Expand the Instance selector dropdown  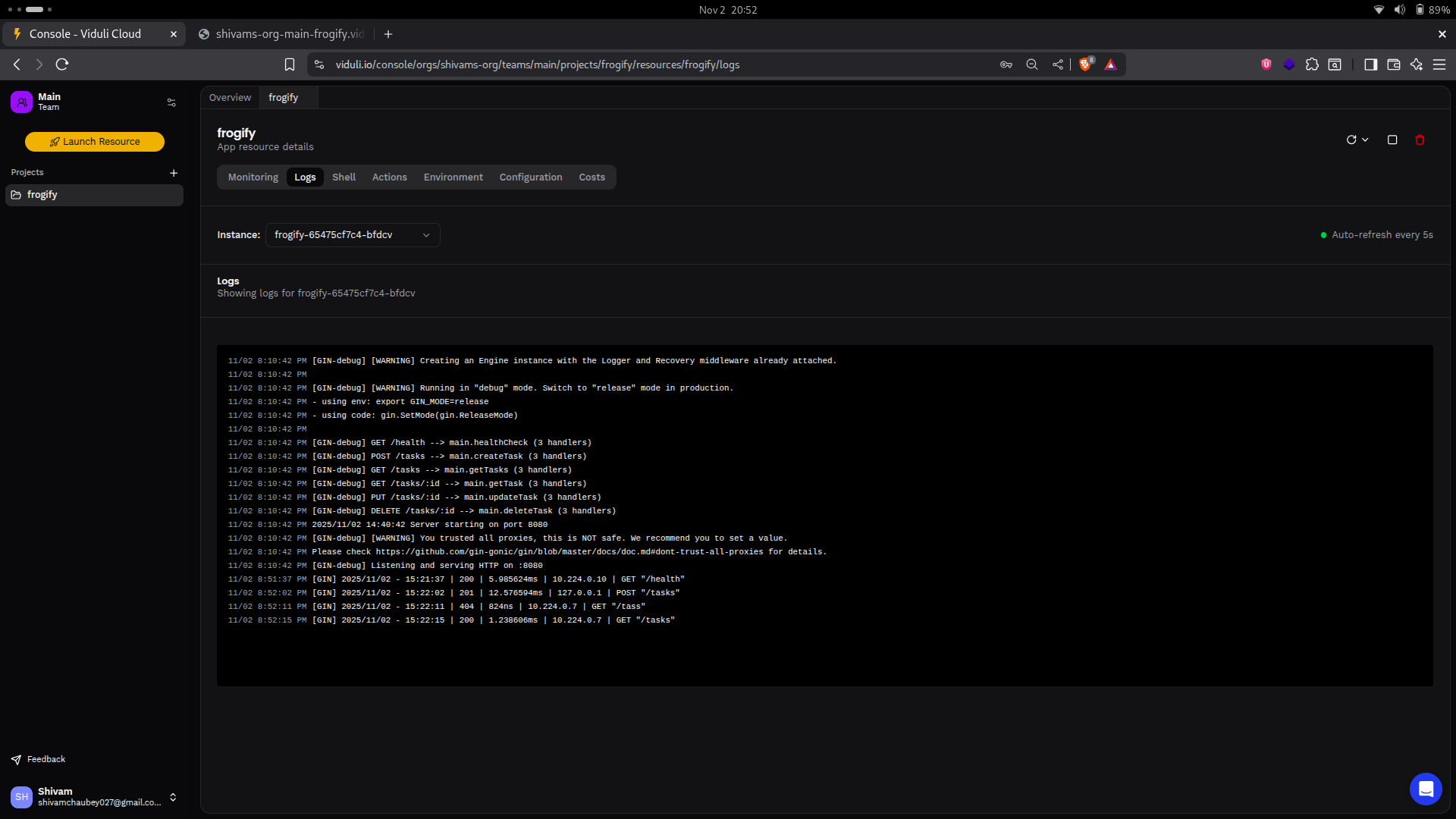(x=353, y=235)
